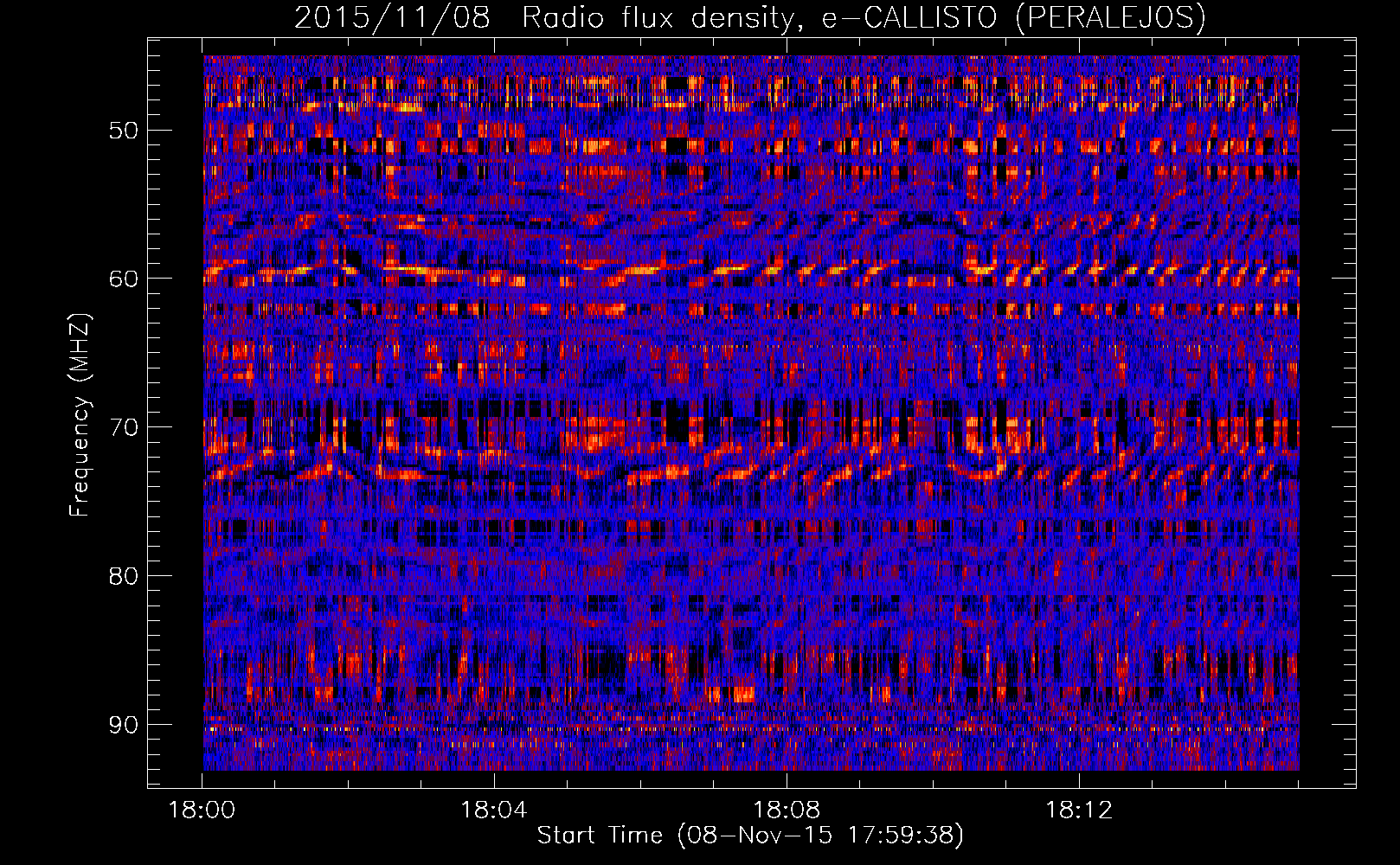Click the plot title with date 2015/11/08

pos(749,18)
